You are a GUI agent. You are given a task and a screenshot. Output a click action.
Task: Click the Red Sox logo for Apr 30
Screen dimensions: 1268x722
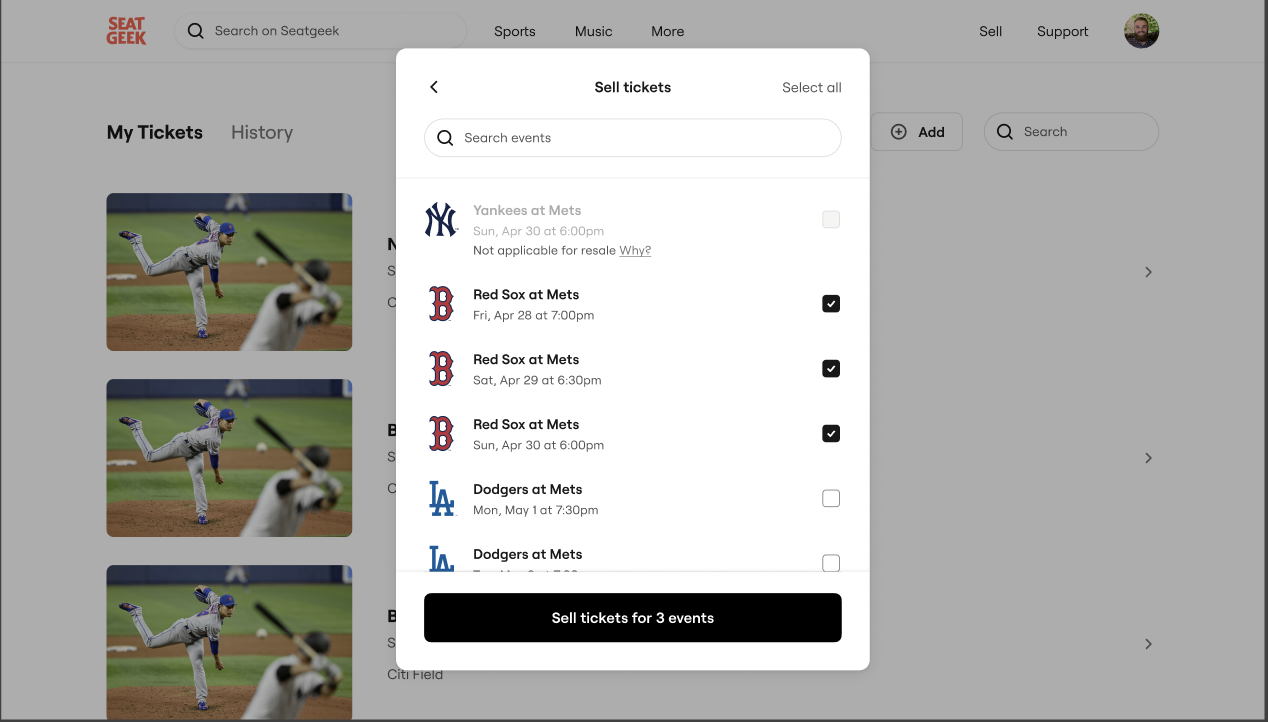pos(441,434)
